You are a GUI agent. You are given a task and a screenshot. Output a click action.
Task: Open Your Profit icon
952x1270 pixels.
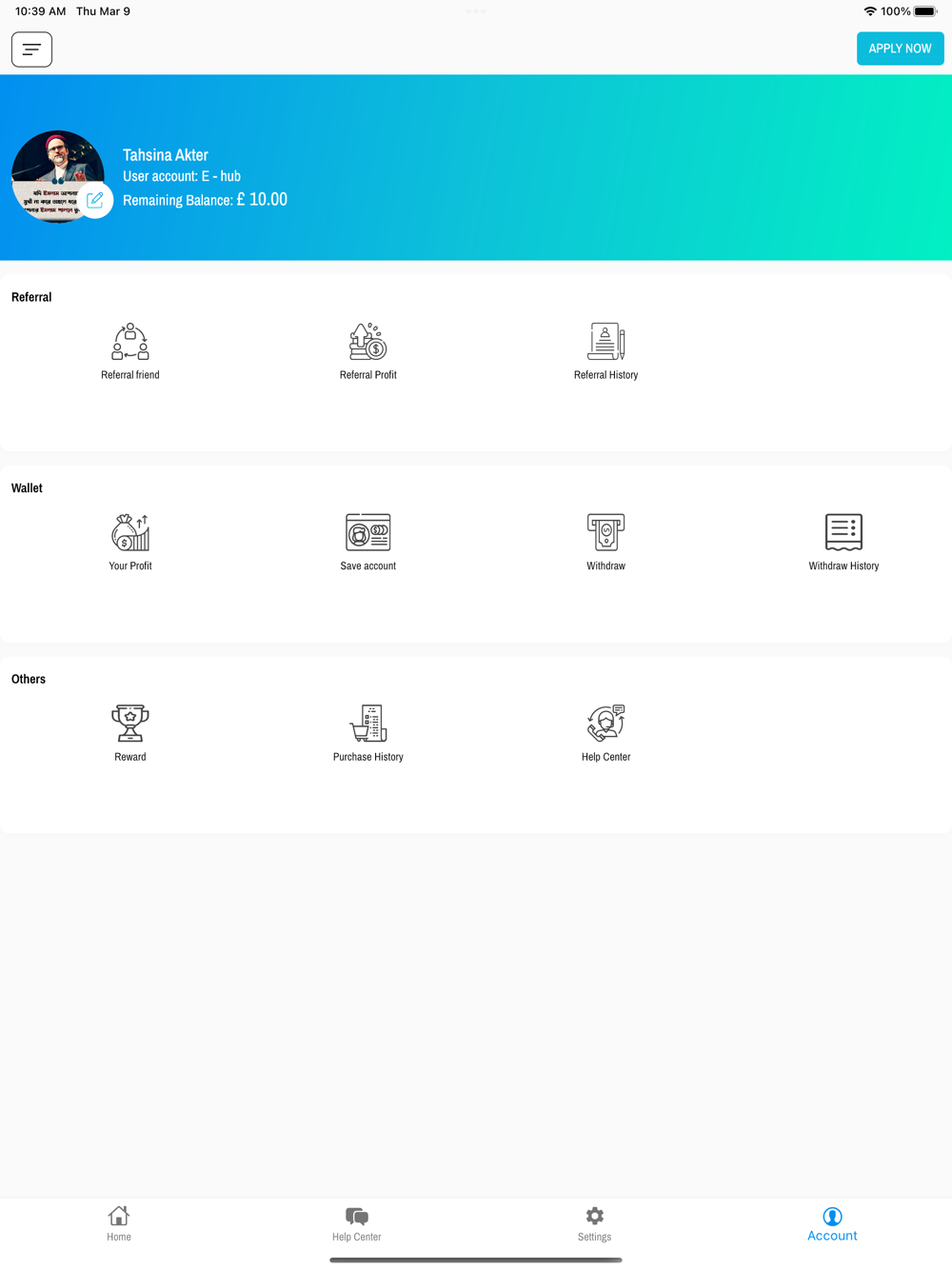(130, 532)
